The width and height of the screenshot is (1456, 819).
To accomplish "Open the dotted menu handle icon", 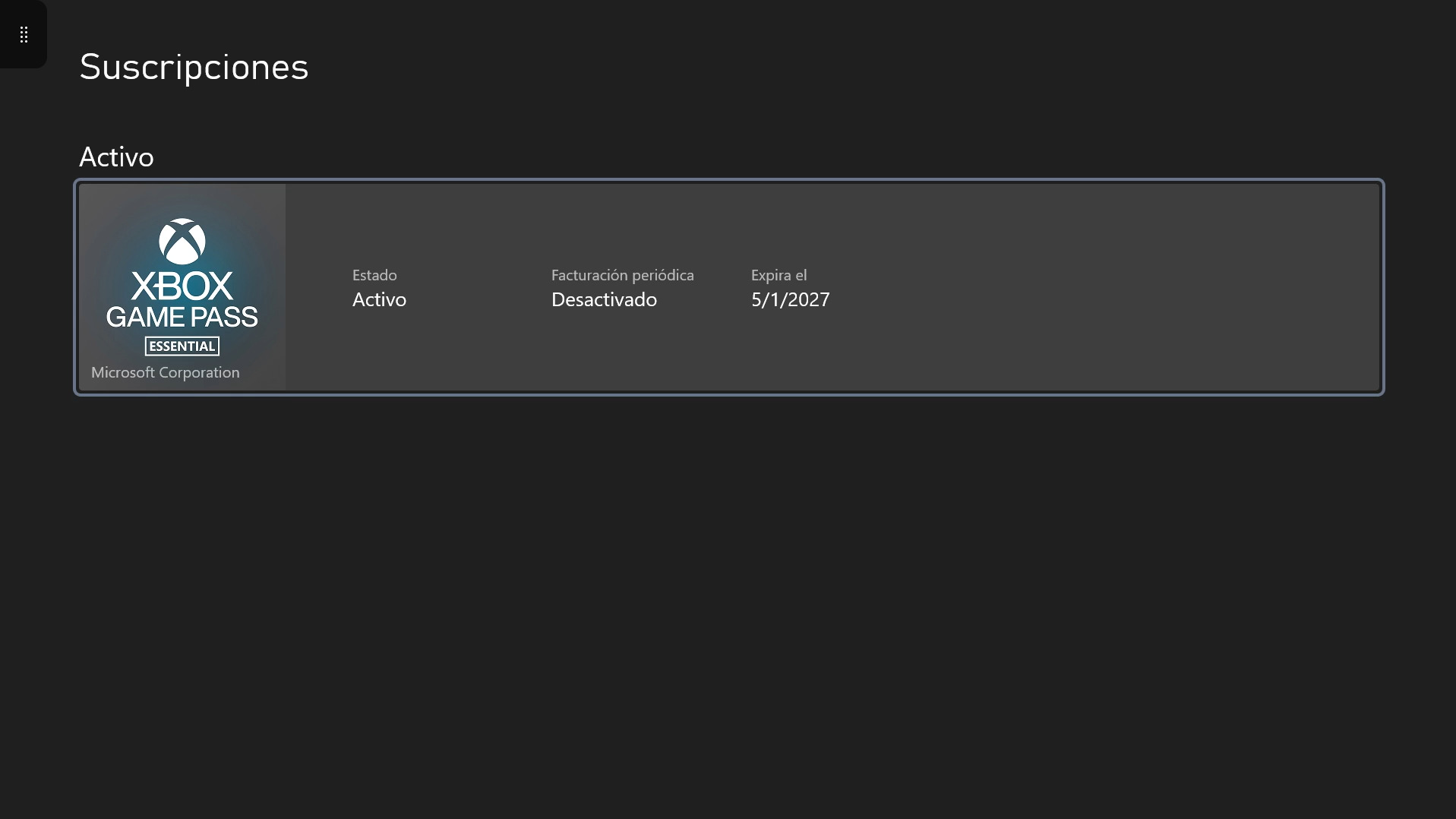I will (x=24, y=35).
